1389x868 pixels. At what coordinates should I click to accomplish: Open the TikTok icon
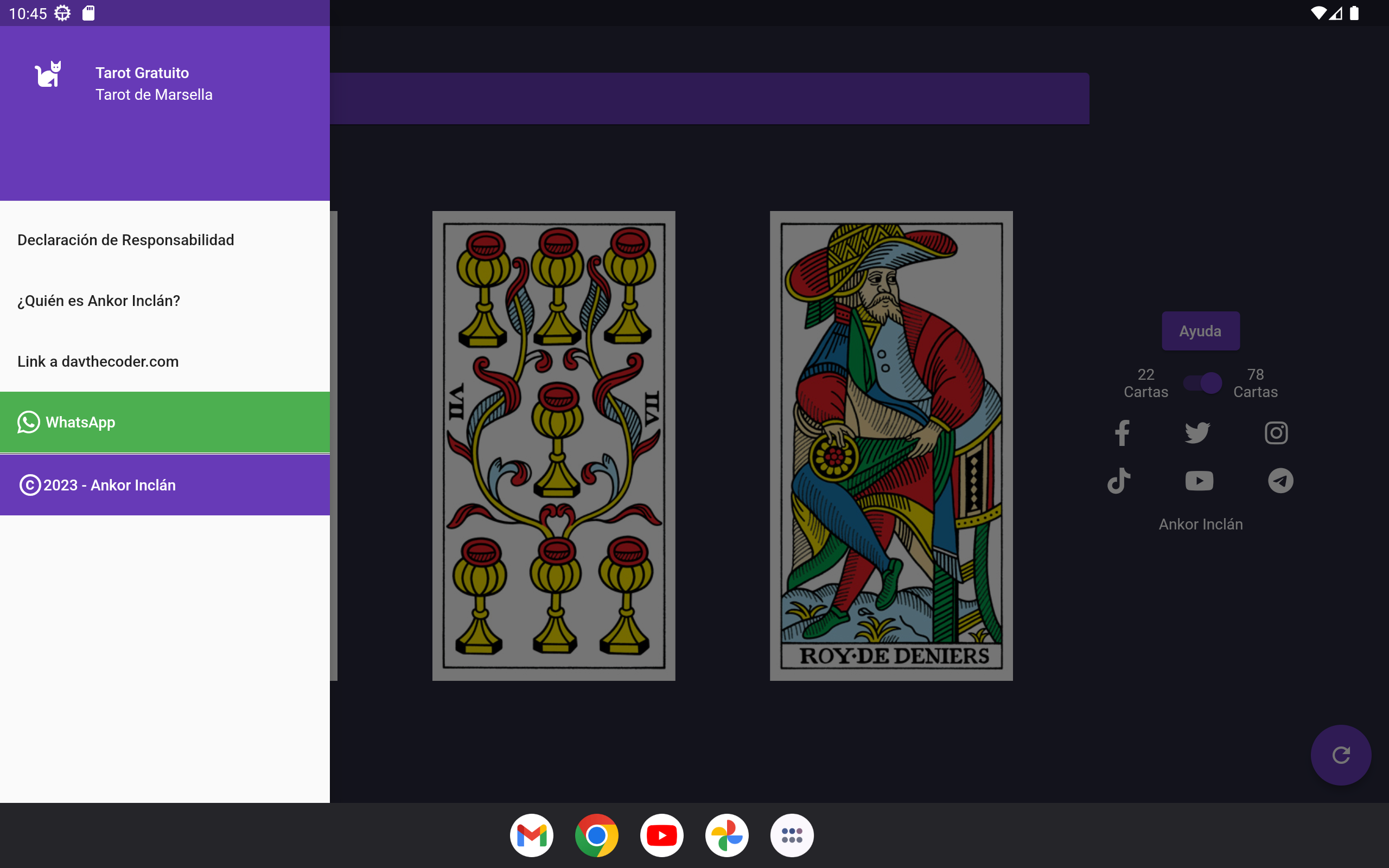(x=1119, y=481)
